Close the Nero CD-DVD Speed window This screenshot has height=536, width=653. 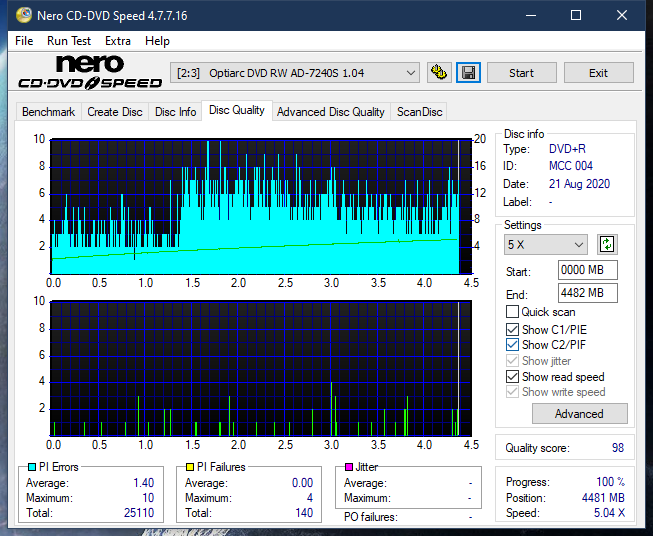pyautogui.click(x=622, y=15)
